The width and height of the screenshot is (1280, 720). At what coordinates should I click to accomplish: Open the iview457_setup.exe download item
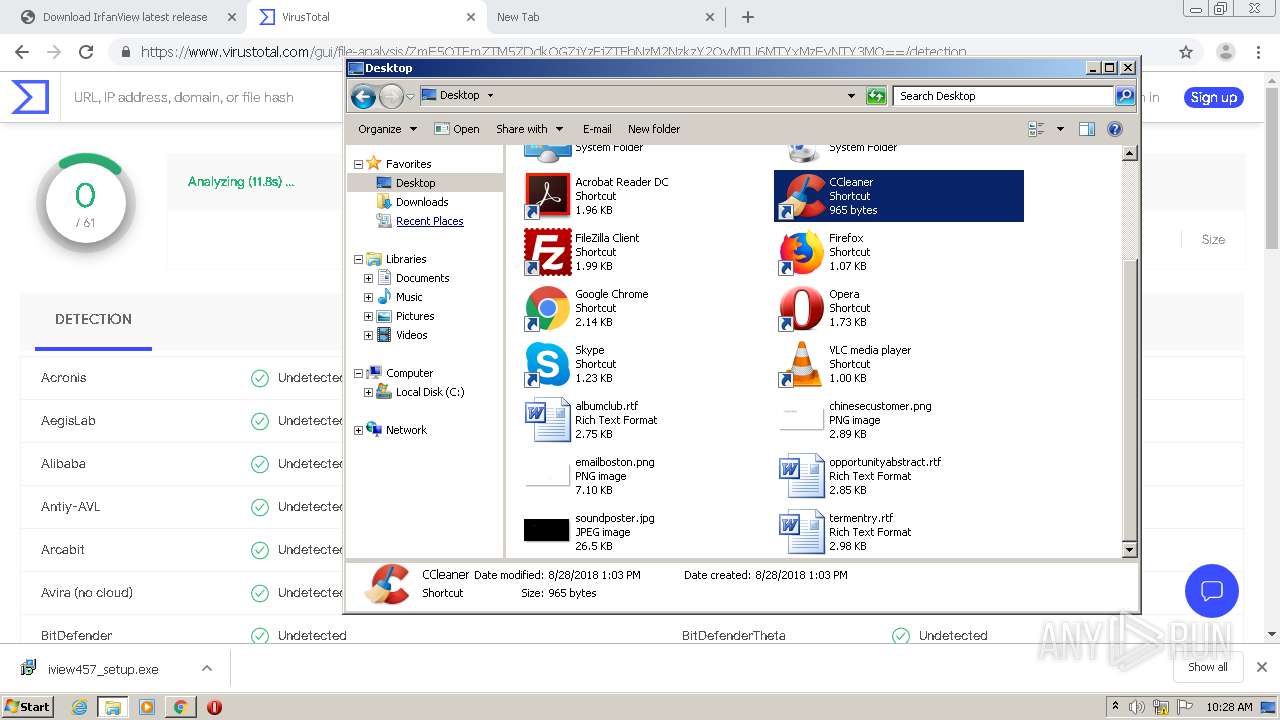pos(103,669)
